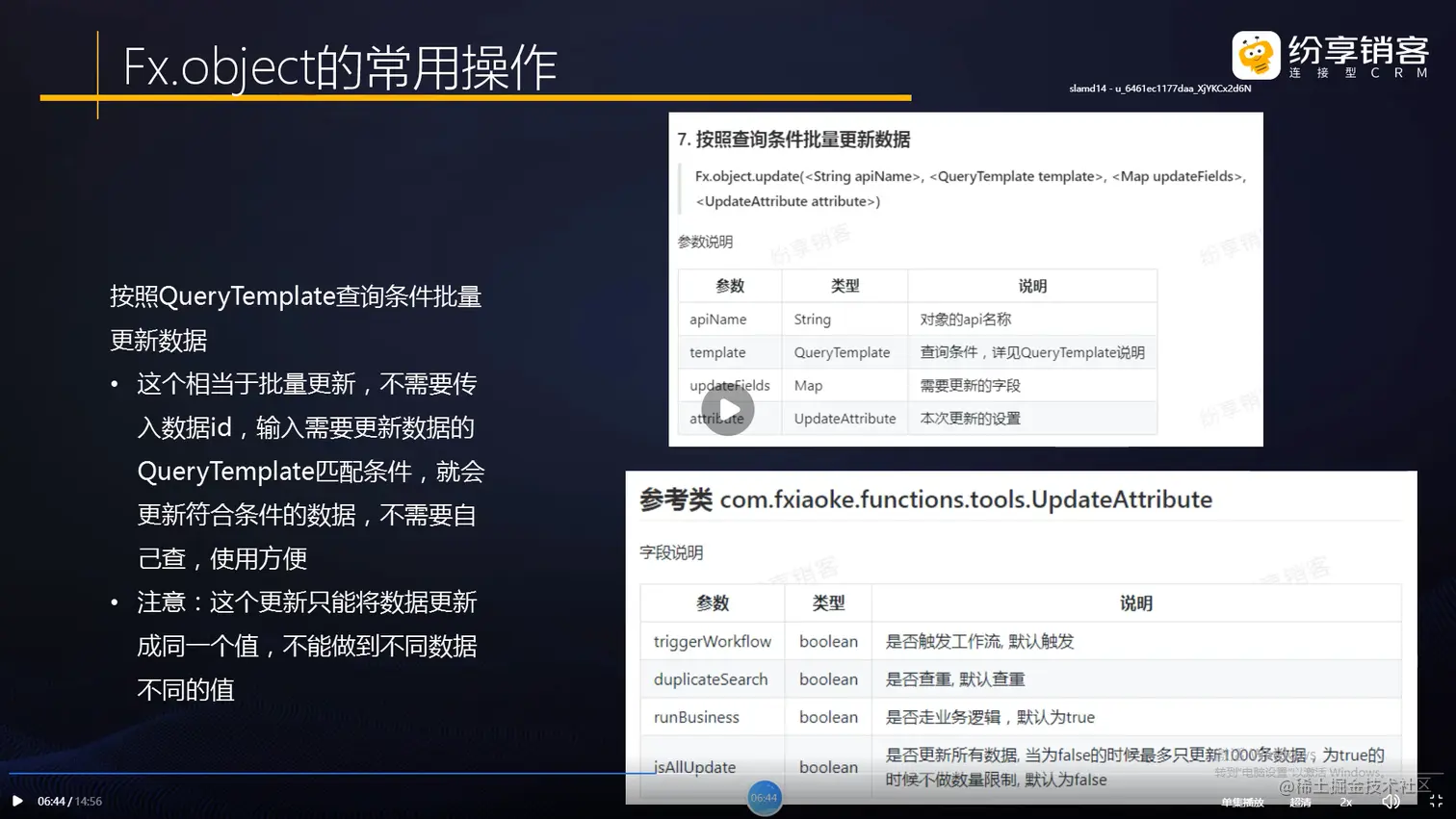Viewport: 1456px width, 819px height.
Task: Click the slamd14 user ID text under the logo
Action: pyautogui.click(x=1159, y=89)
